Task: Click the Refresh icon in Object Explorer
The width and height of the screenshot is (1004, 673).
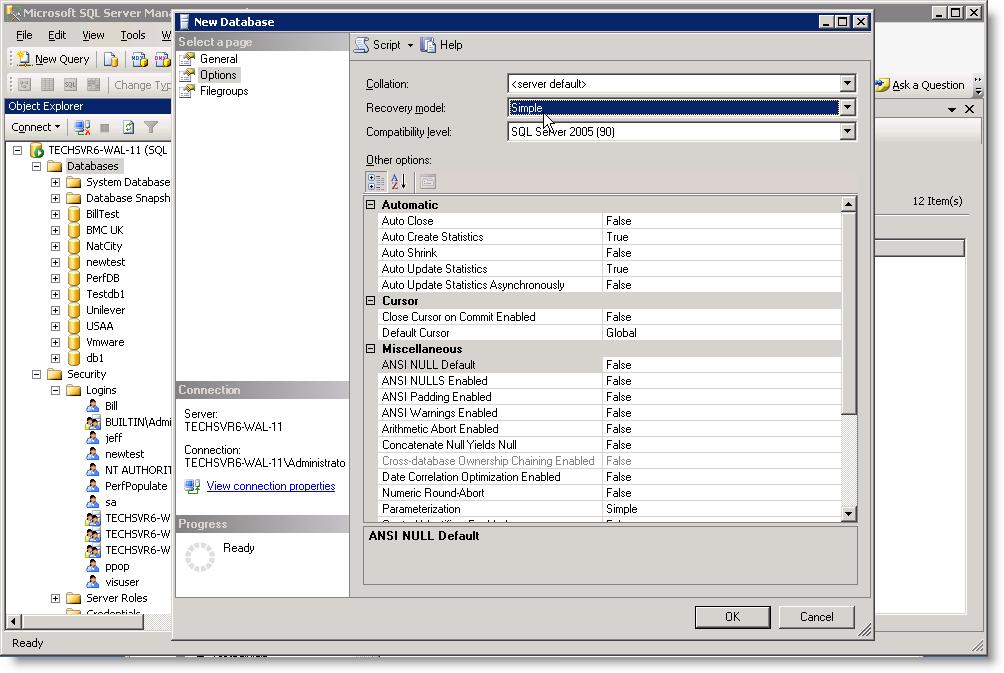Action: pos(128,127)
